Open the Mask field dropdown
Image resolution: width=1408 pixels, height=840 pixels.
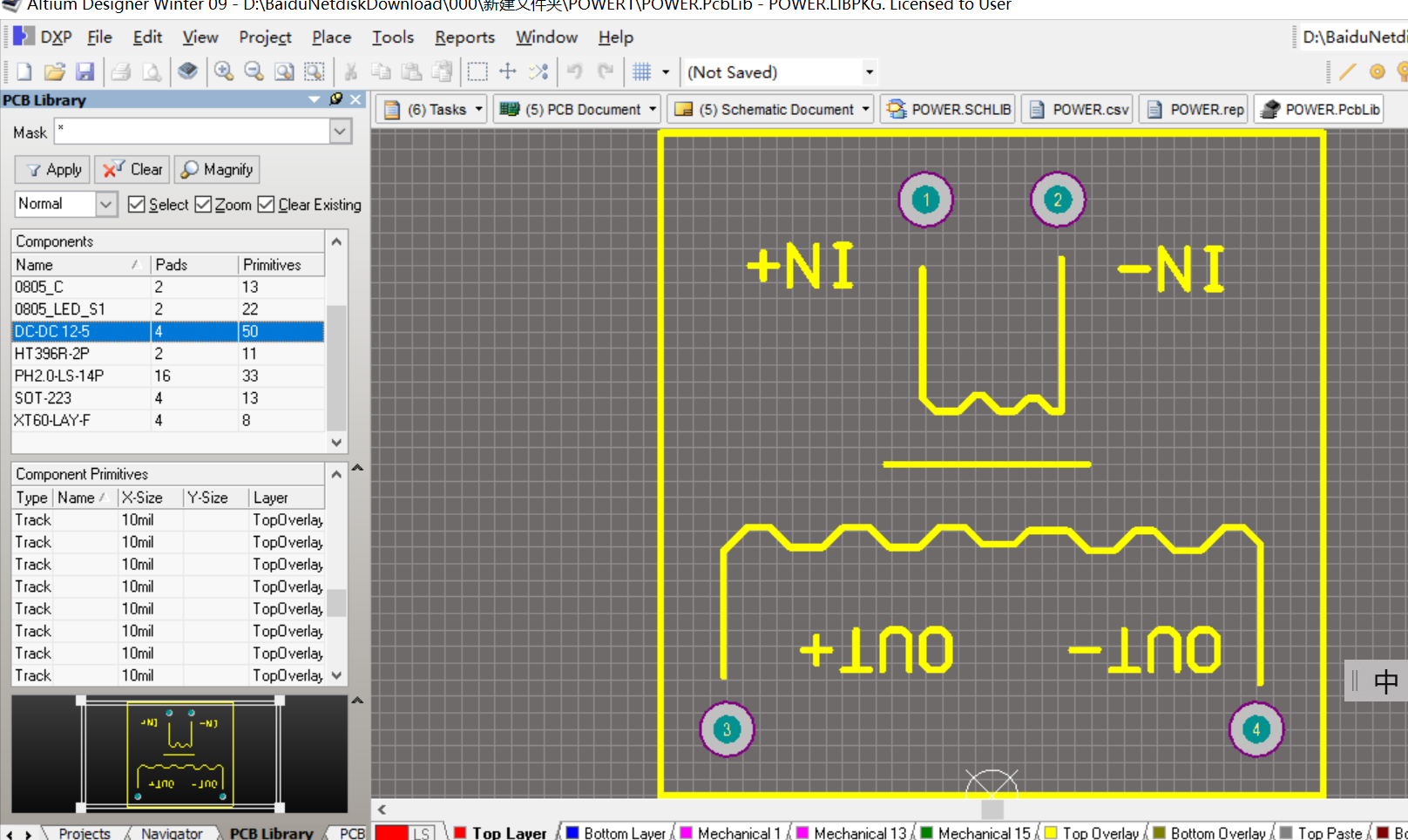click(341, 132)
